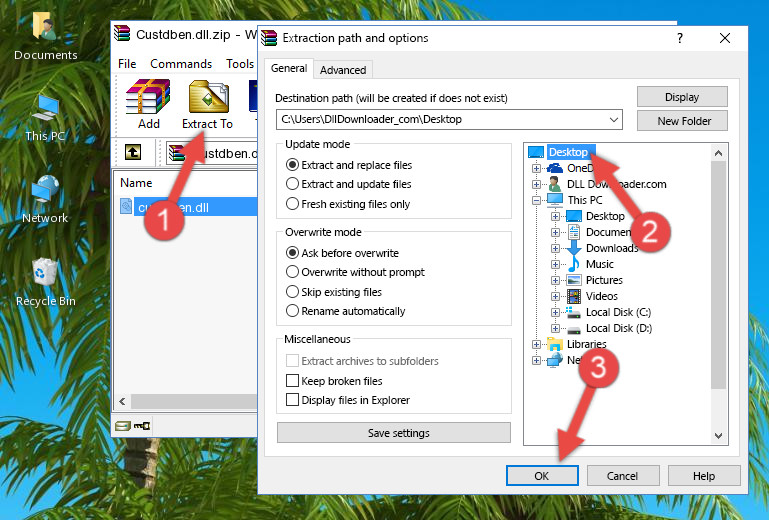The width and height of the screenshot is (769, 520).
Task: Expand the Libraries tree node
Action: click(537, 344)
